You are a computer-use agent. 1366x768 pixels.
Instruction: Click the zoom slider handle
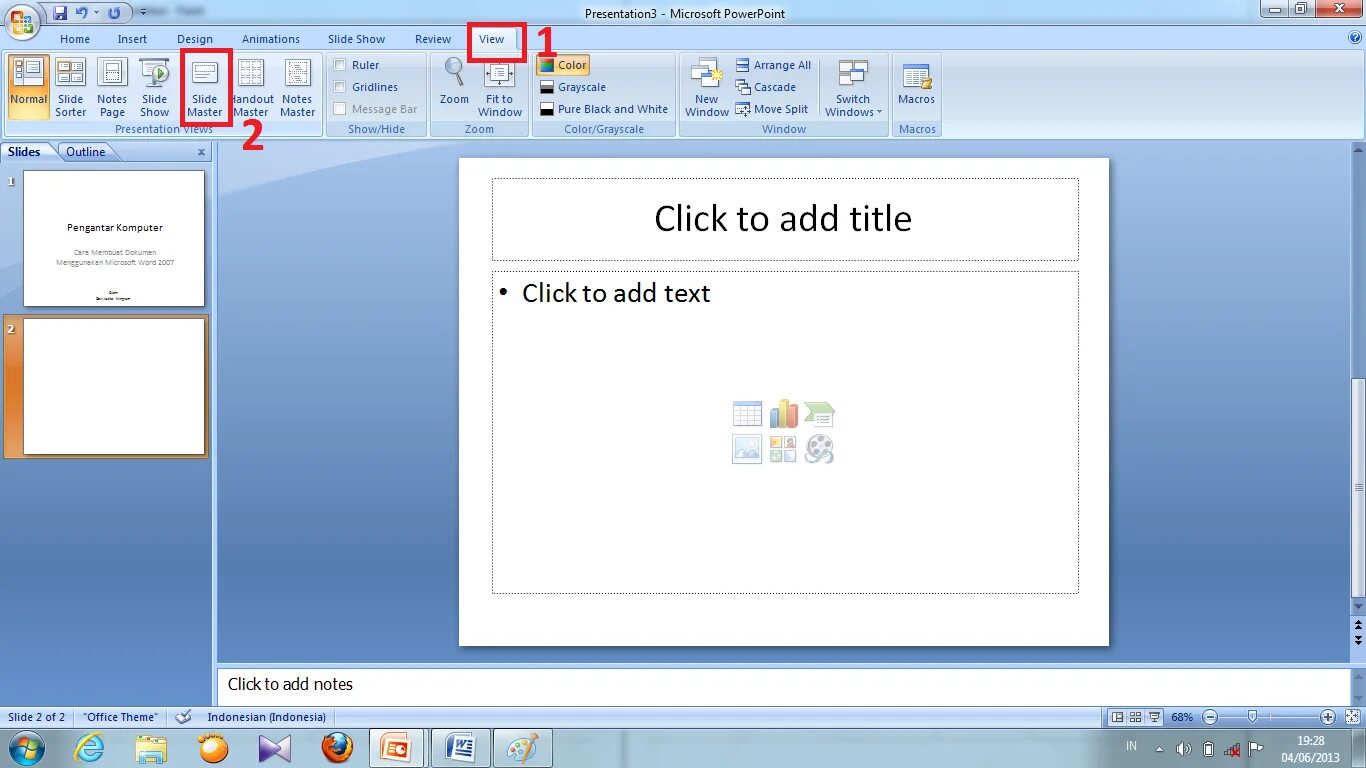pyautogui.click(x=1252, y=717)
